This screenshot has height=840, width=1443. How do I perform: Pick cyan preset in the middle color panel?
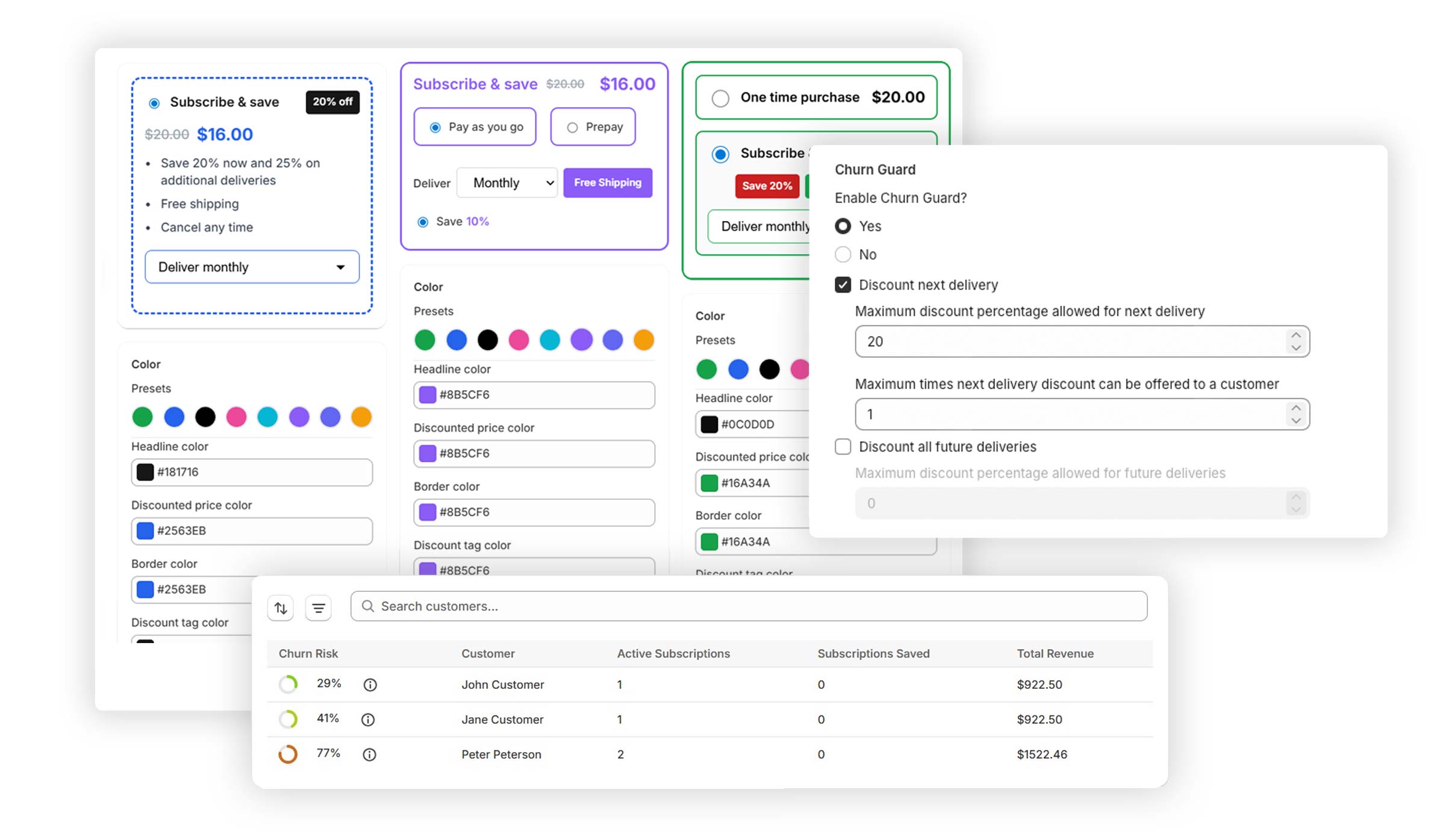pyautogui.click(x=550, y=340)
